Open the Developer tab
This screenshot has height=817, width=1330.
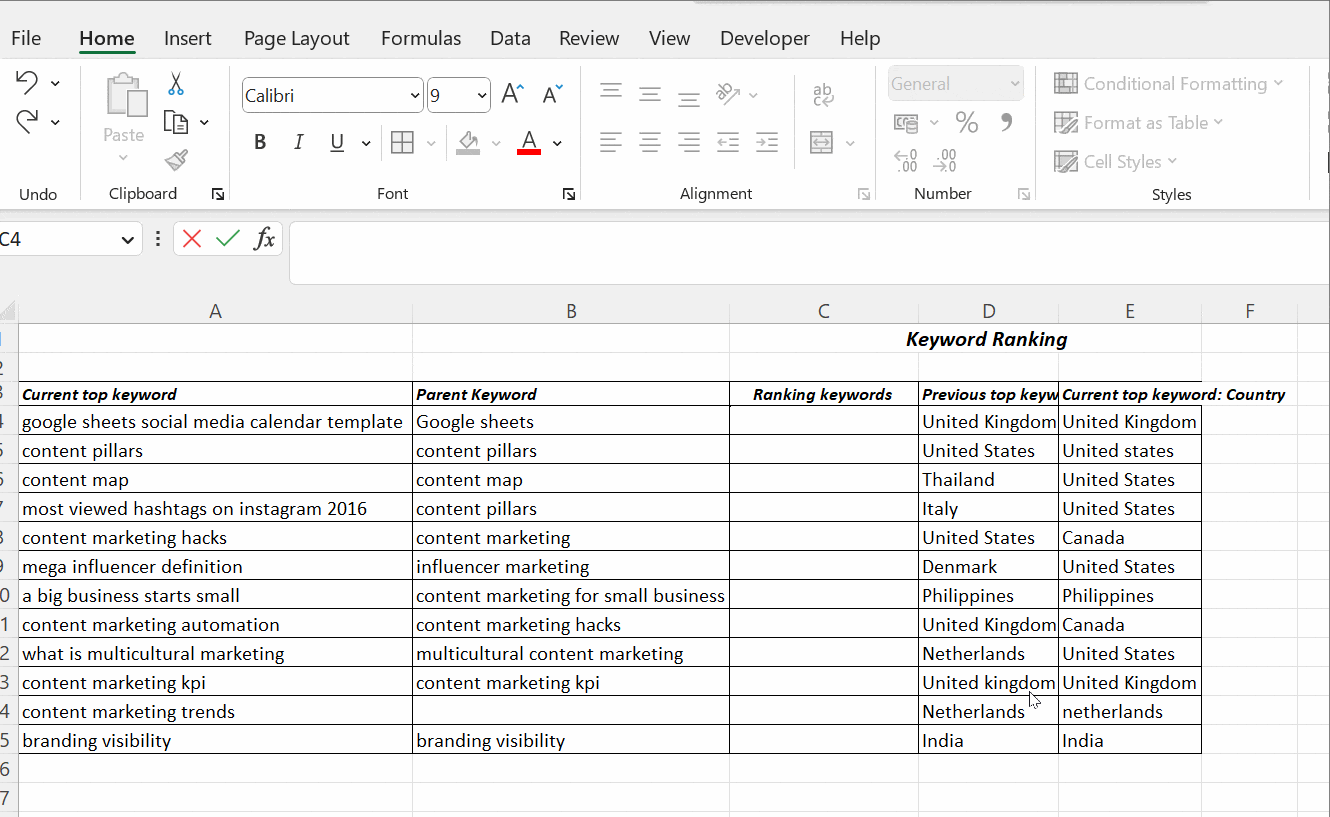click(x=764, y=38)
